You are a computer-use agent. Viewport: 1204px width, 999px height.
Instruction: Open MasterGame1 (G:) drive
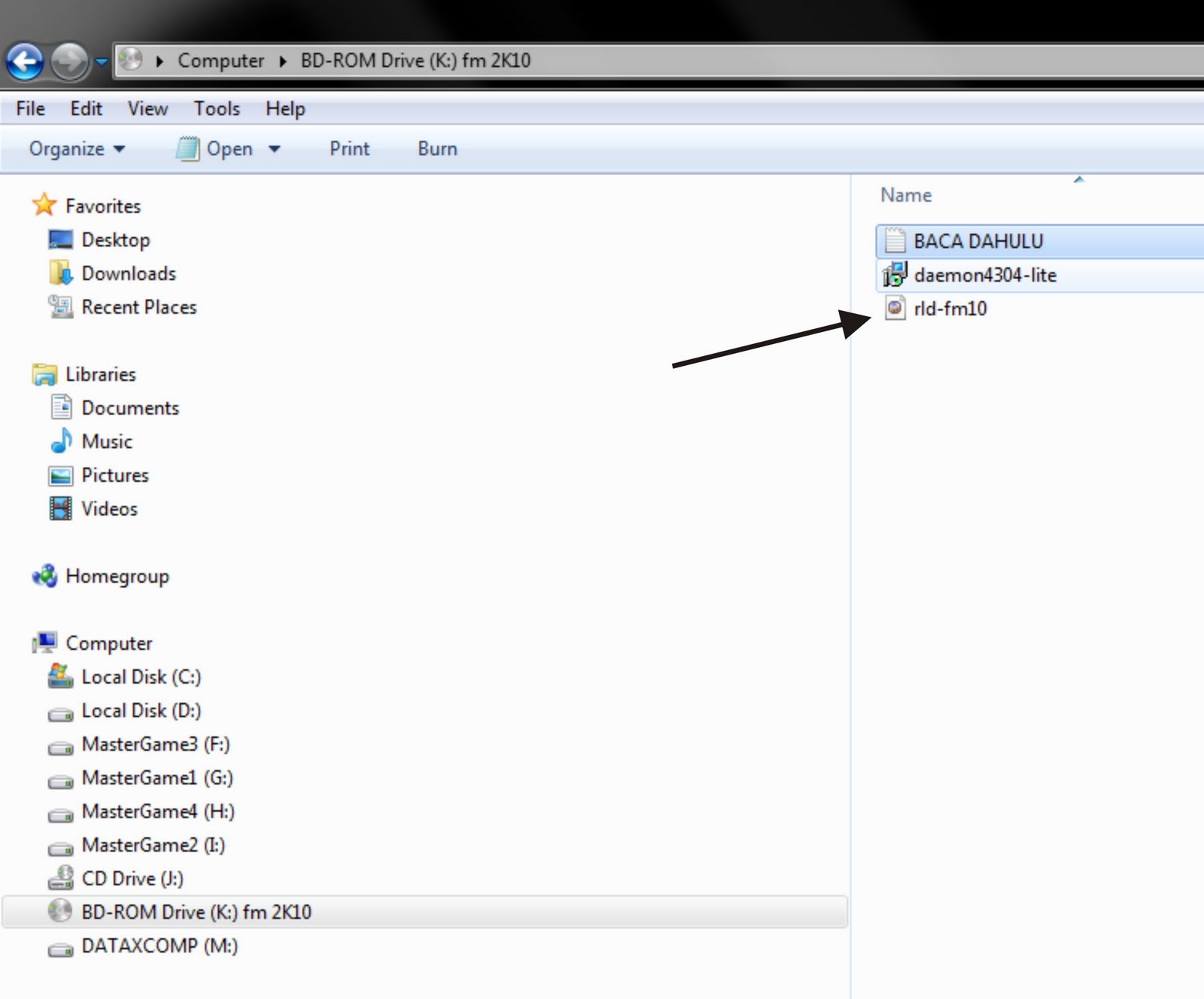pyautogui.click(x=157, y=778)
